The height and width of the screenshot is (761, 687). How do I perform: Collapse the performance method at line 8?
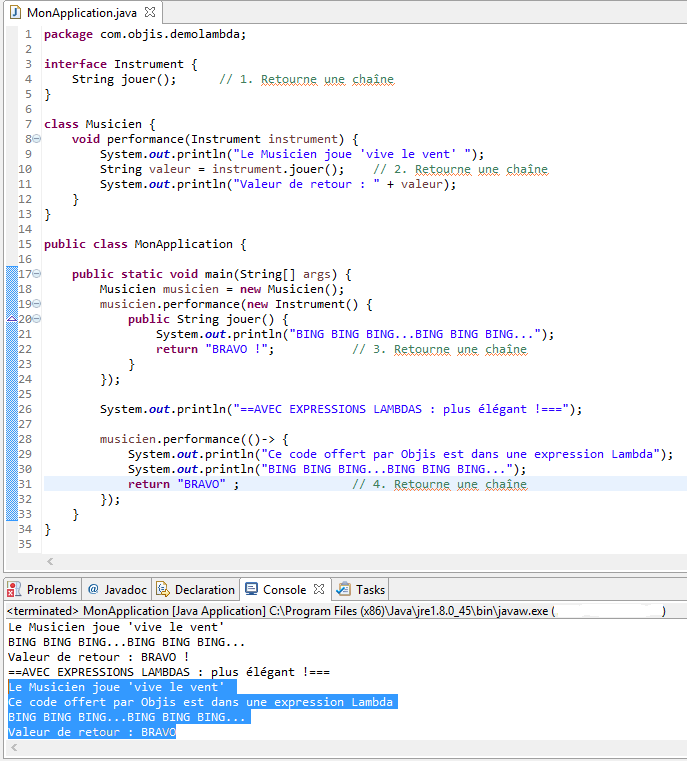(x=37, y=140)
